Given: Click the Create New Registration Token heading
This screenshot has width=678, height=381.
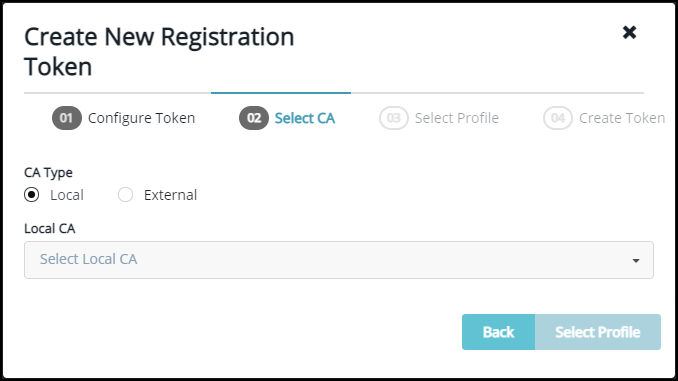Looking at the screenshot, I should (159, 51).
